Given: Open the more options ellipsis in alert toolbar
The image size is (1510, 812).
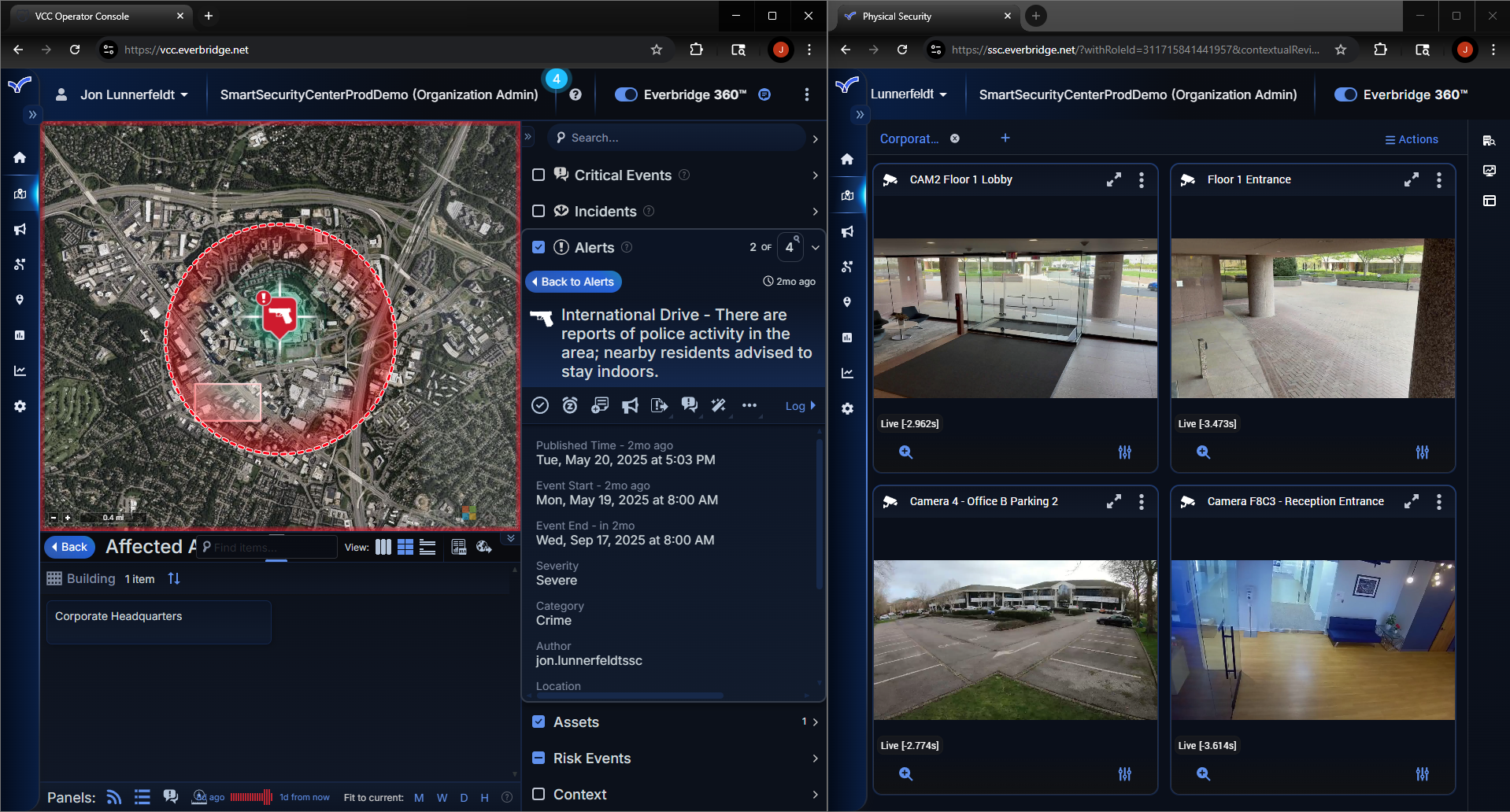Looking at the screenshot, I should pos(749,405).
